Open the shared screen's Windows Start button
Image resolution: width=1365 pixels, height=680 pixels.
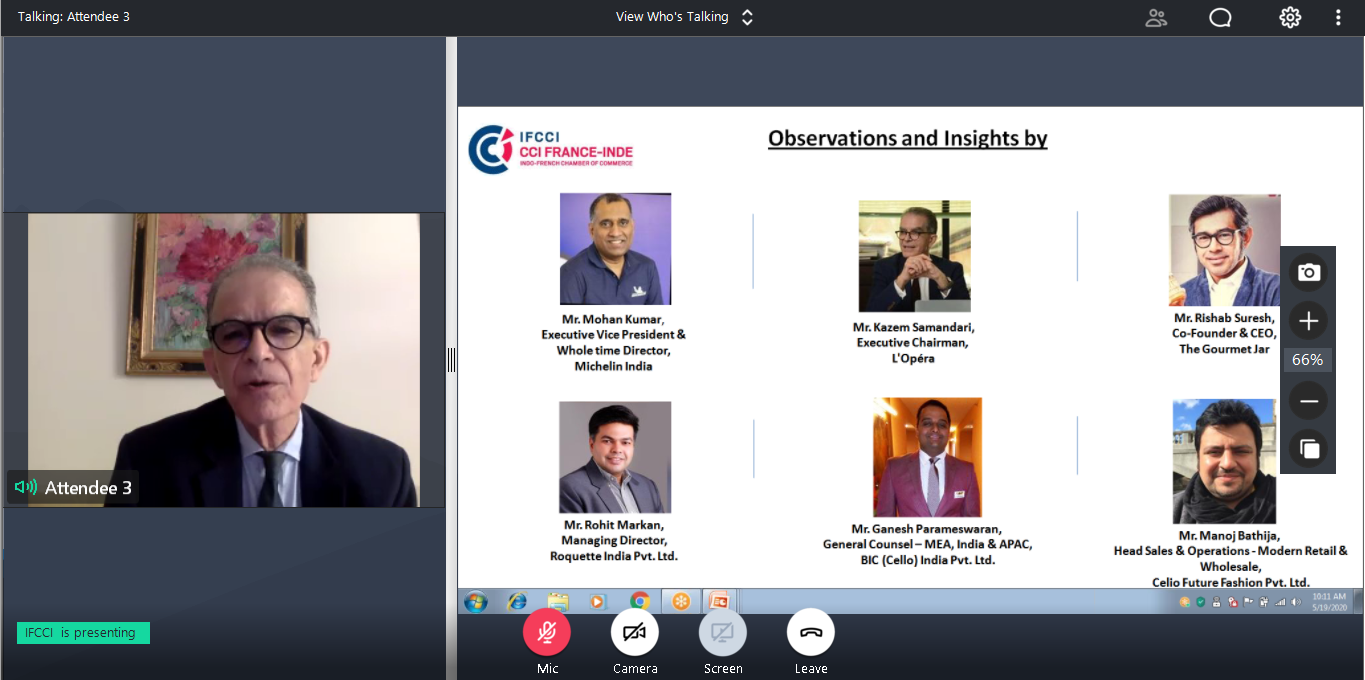(x=476, y=601)
